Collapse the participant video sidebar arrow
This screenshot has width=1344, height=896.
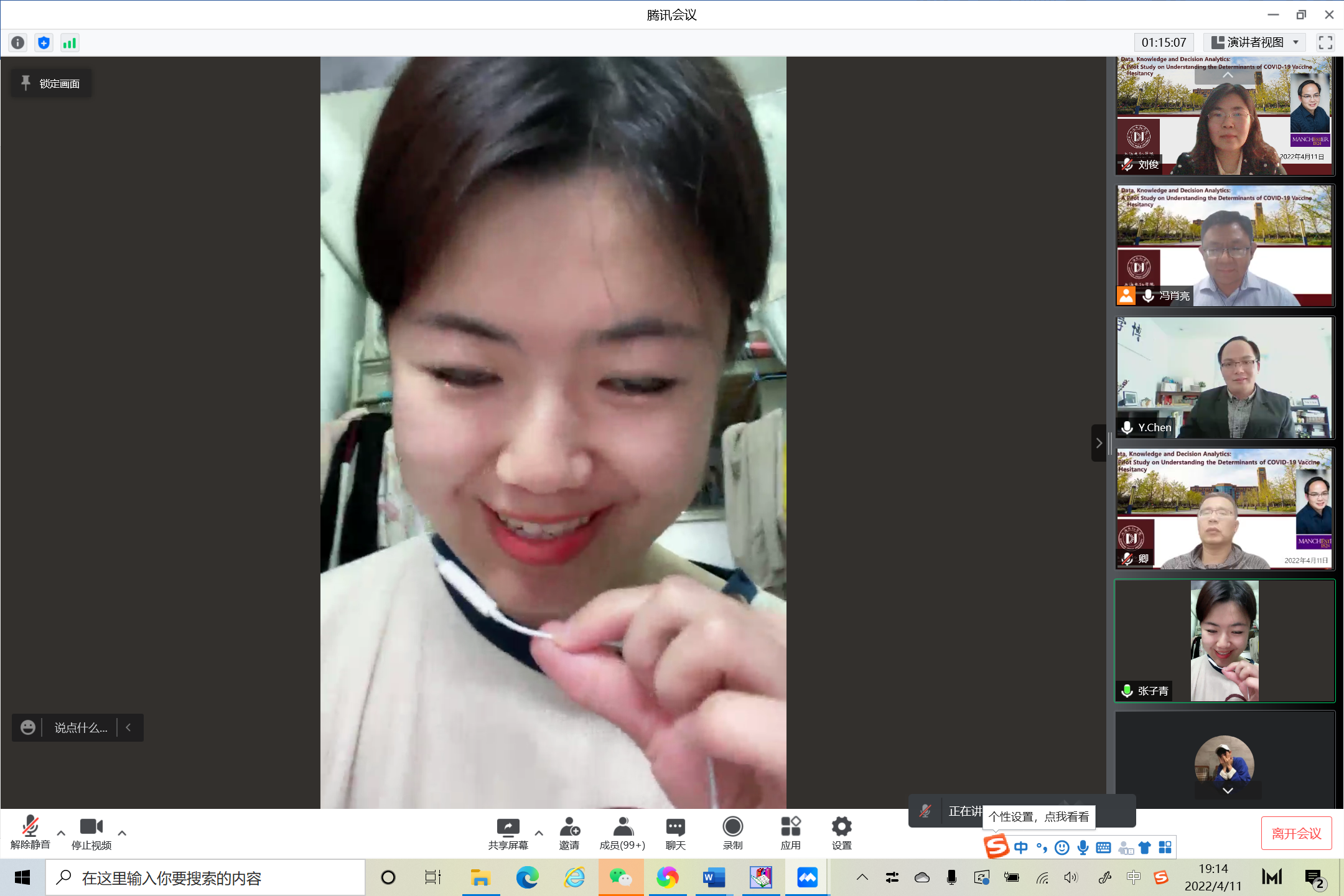pyautogui.click(x=1098, y=443)
